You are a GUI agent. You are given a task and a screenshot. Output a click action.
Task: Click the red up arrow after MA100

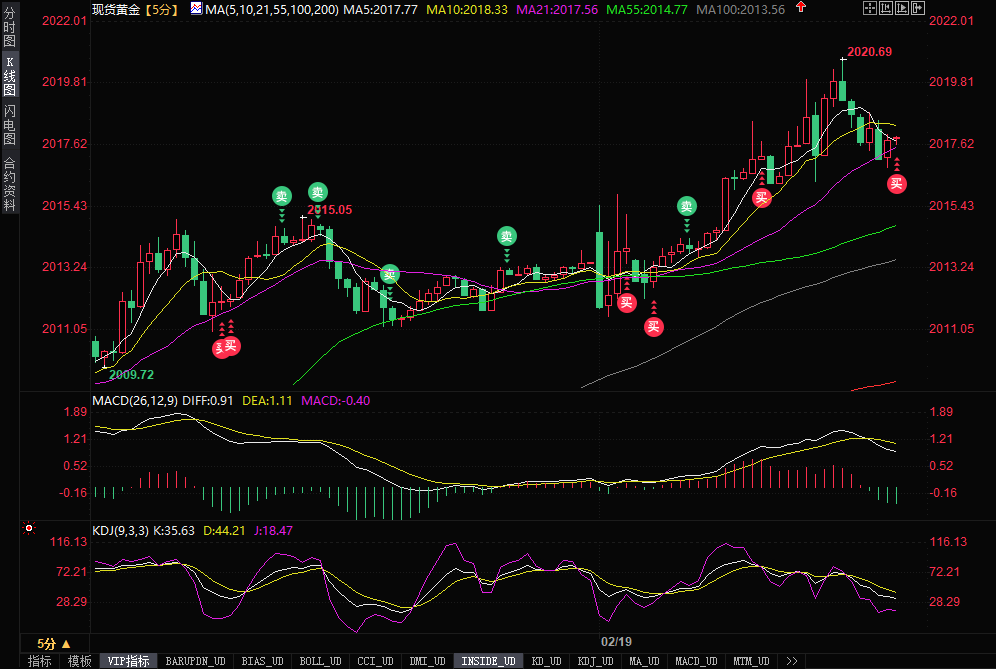click(x=799, y=8)
